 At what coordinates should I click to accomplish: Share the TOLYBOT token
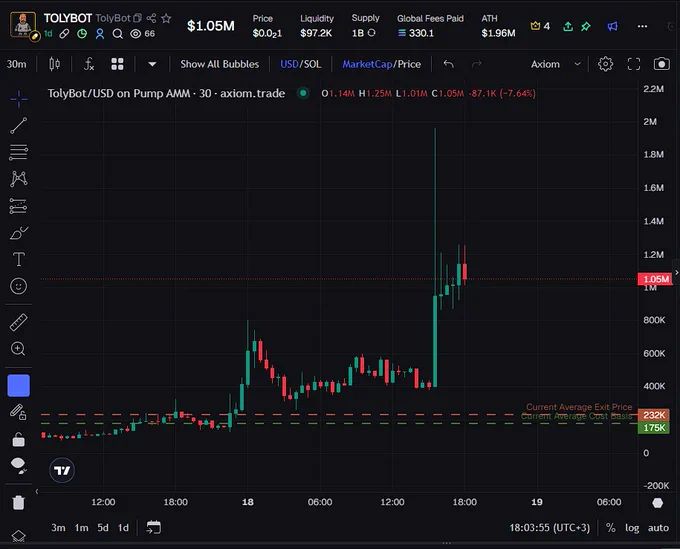(x=151, y=18)
